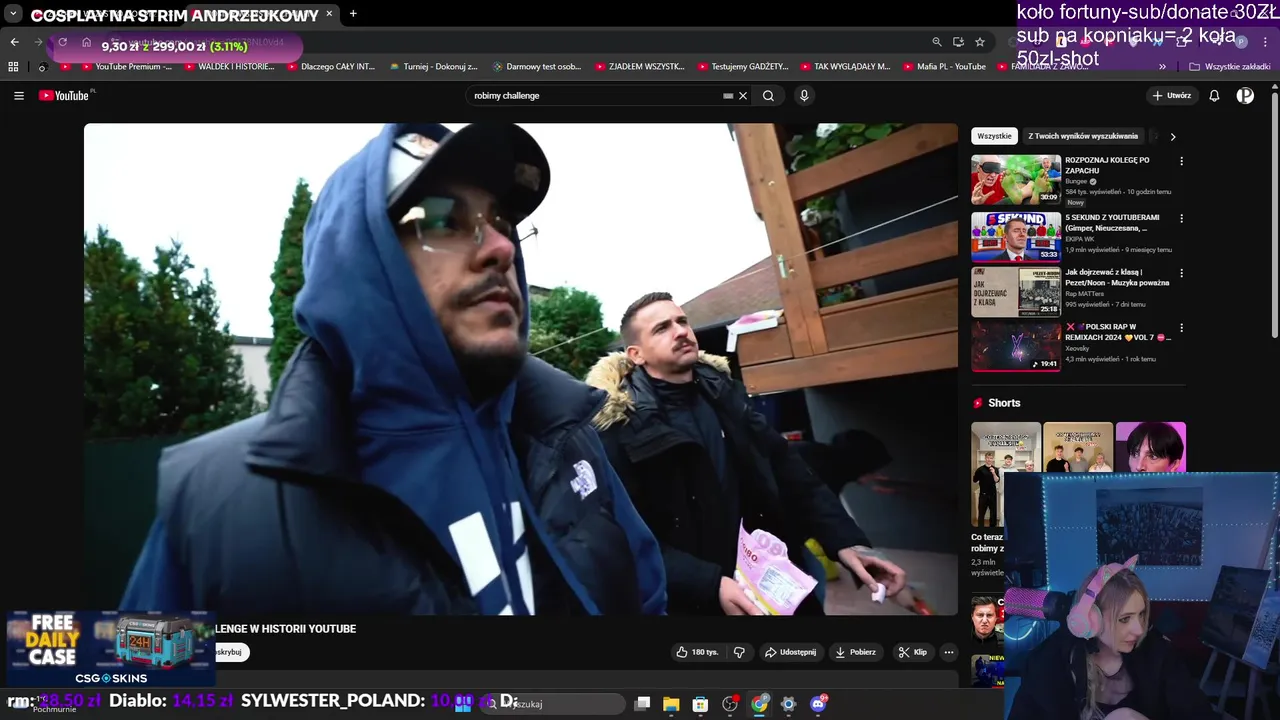Show more filter chips with the right arrow
Viewport: 1280px width, 720px height.
point(1173,136)
